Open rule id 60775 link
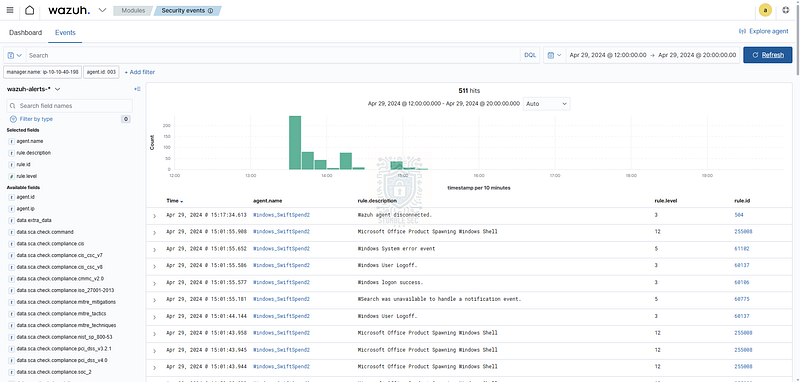 click(x=742, y=299)
